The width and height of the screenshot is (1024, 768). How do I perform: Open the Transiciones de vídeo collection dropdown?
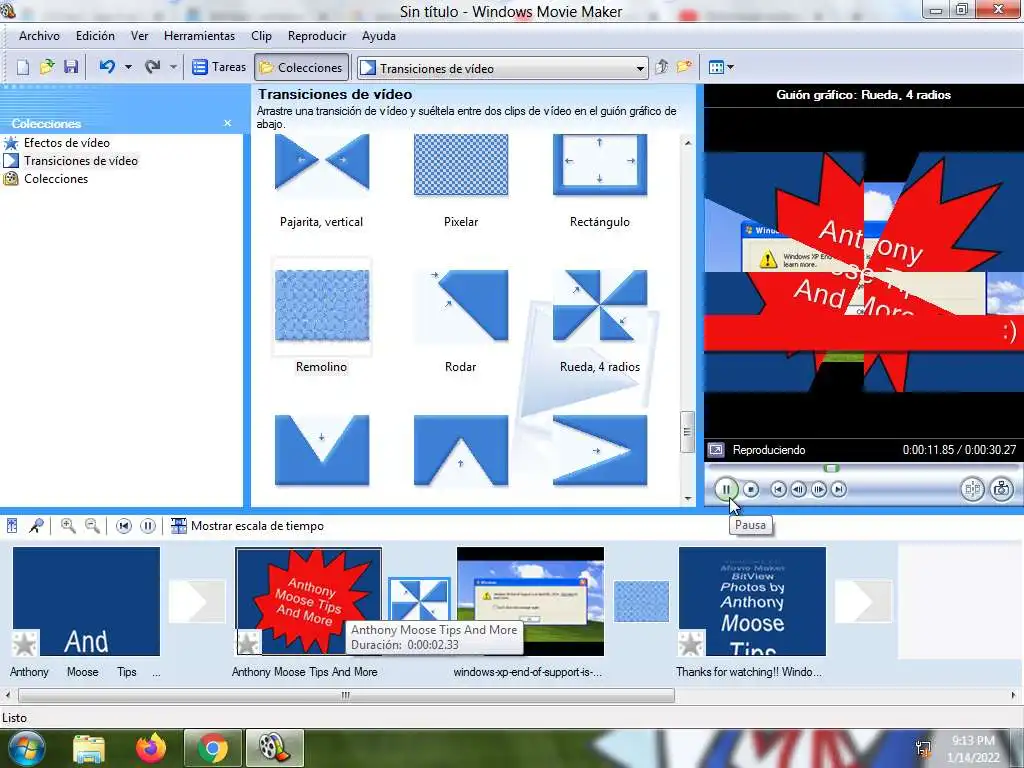[640, 68]
